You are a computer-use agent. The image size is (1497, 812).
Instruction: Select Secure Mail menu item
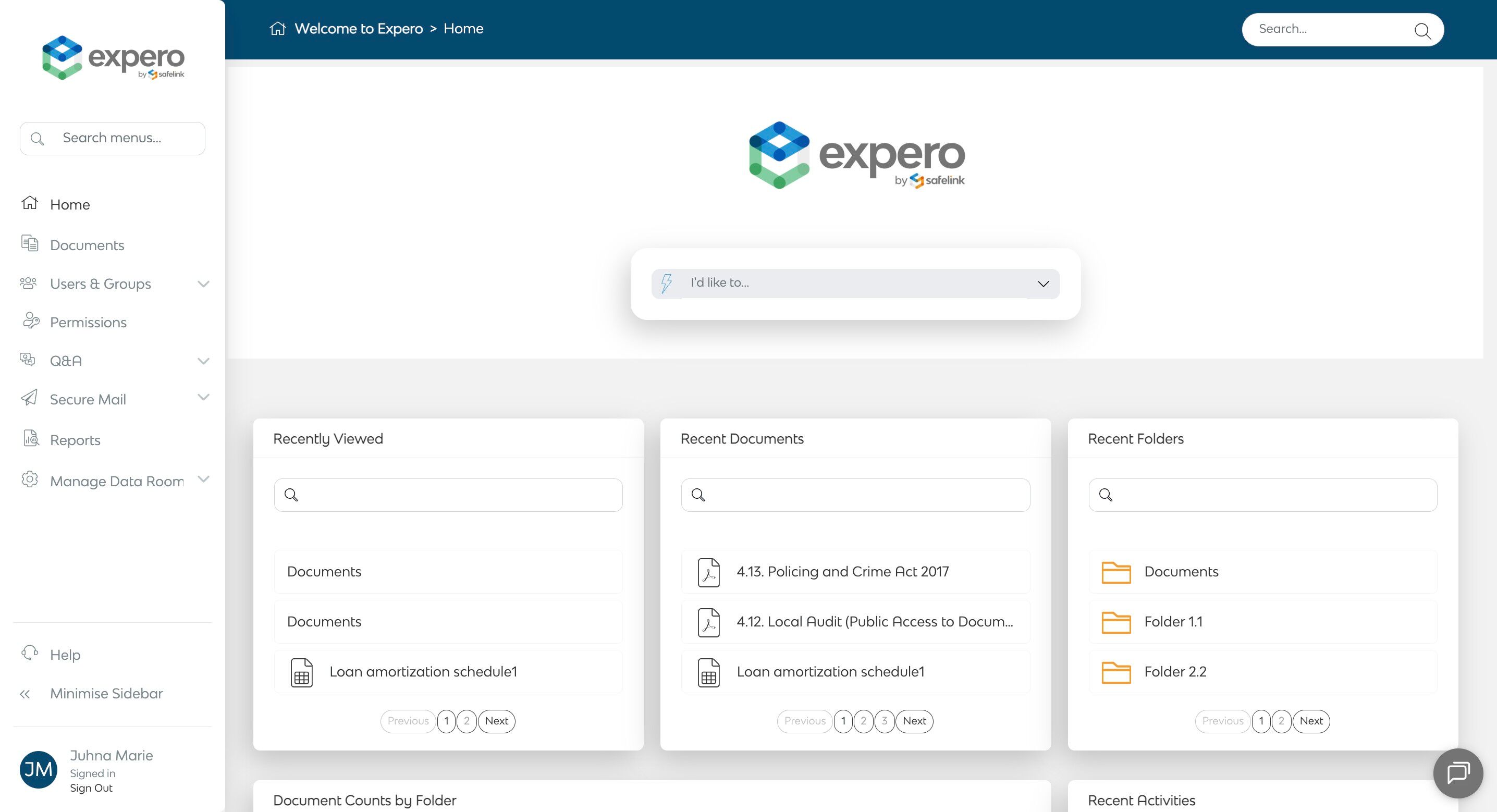(x=88, y=399)
